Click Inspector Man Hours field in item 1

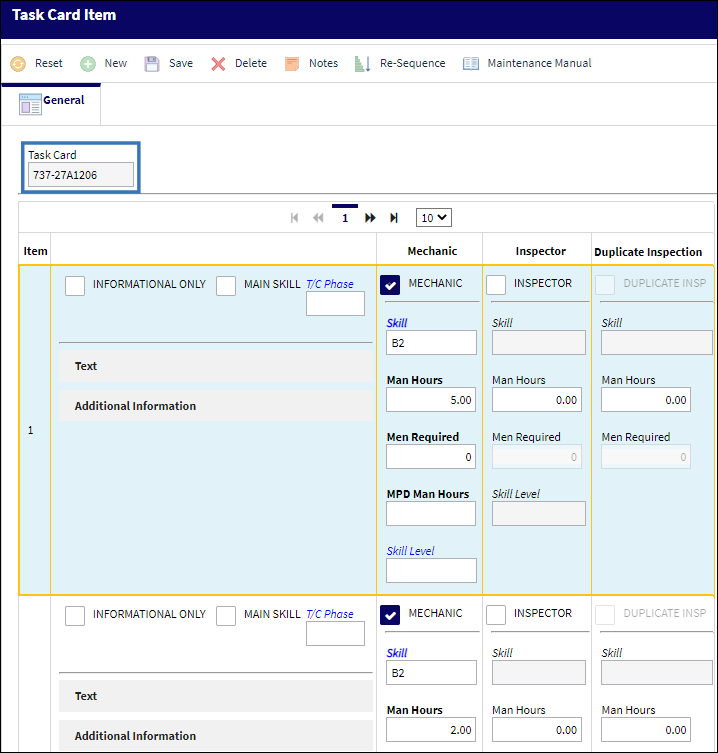(x=537, y=400)
